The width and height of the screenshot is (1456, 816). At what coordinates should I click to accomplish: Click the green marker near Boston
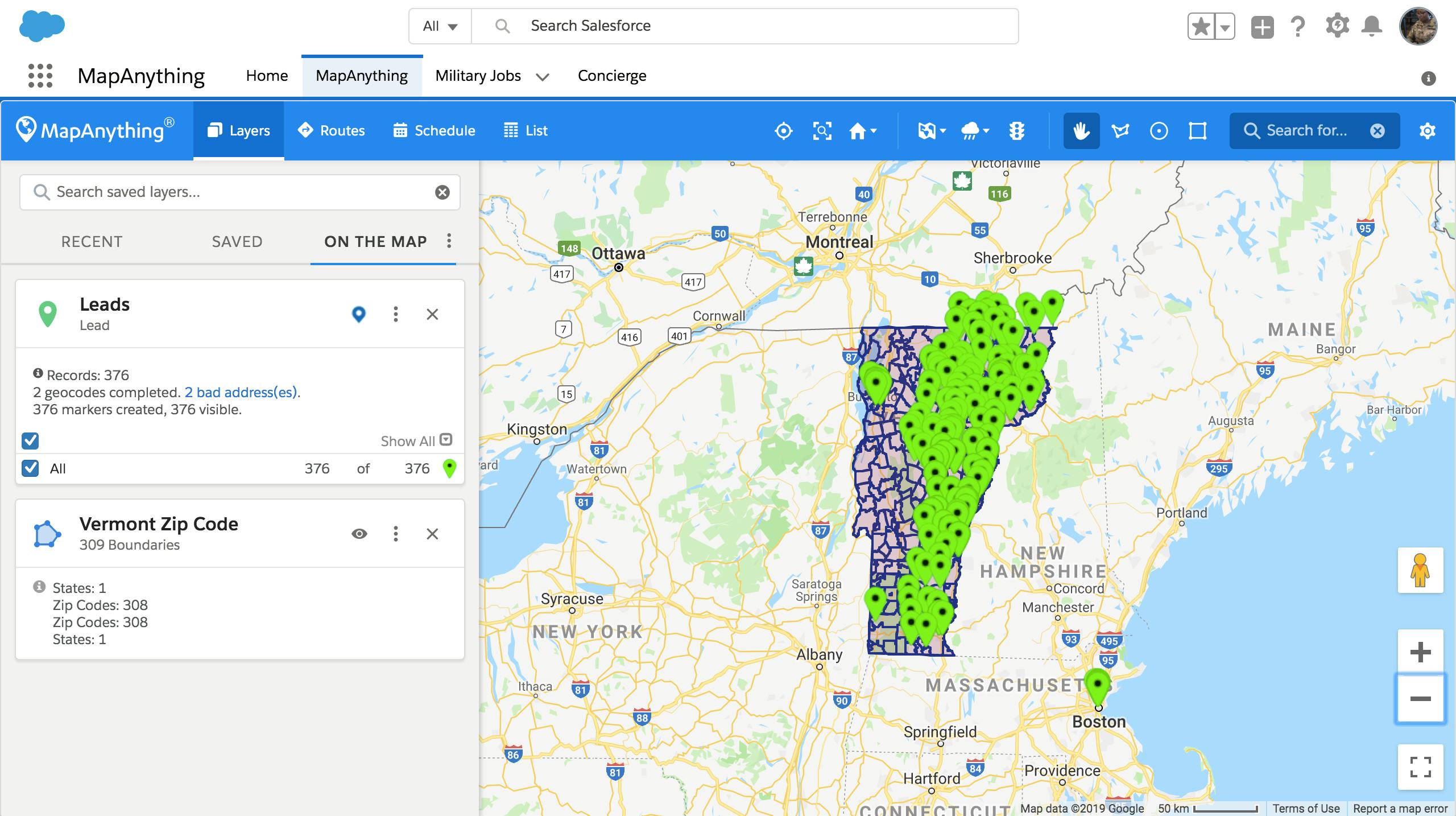[1098, 686]
